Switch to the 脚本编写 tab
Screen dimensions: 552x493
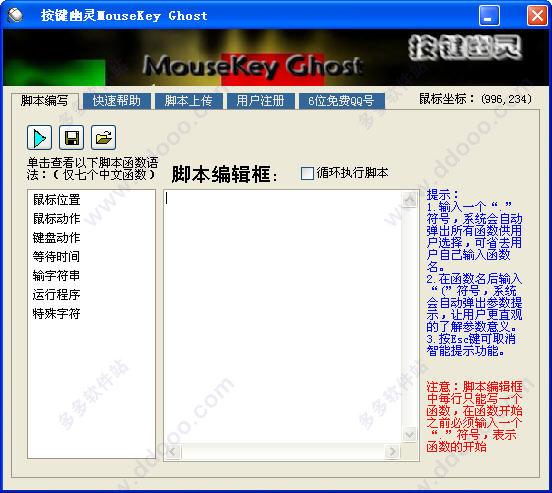[x=44, y=101]
